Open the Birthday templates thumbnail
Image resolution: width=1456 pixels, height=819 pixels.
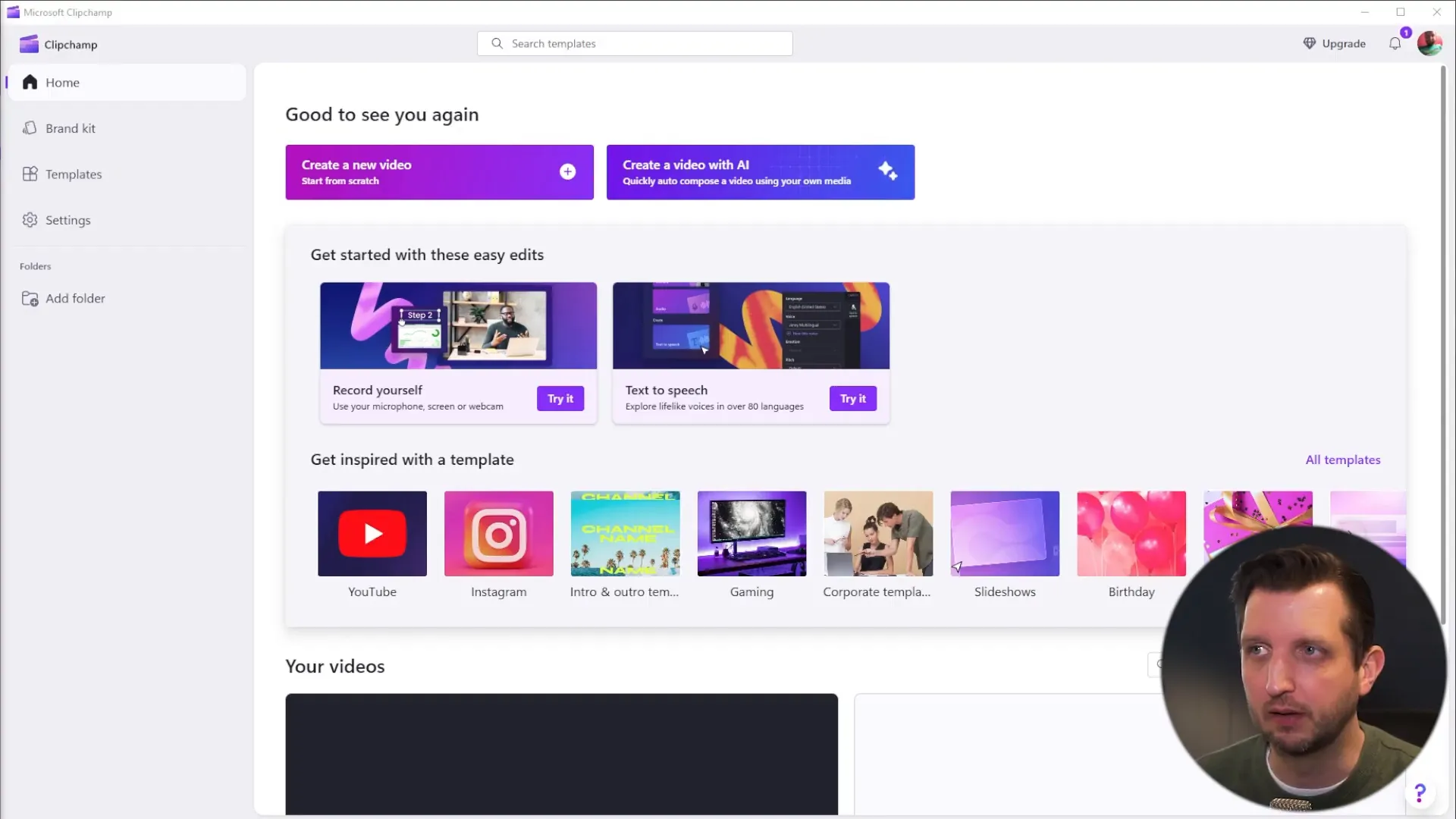coord(1131,534)
